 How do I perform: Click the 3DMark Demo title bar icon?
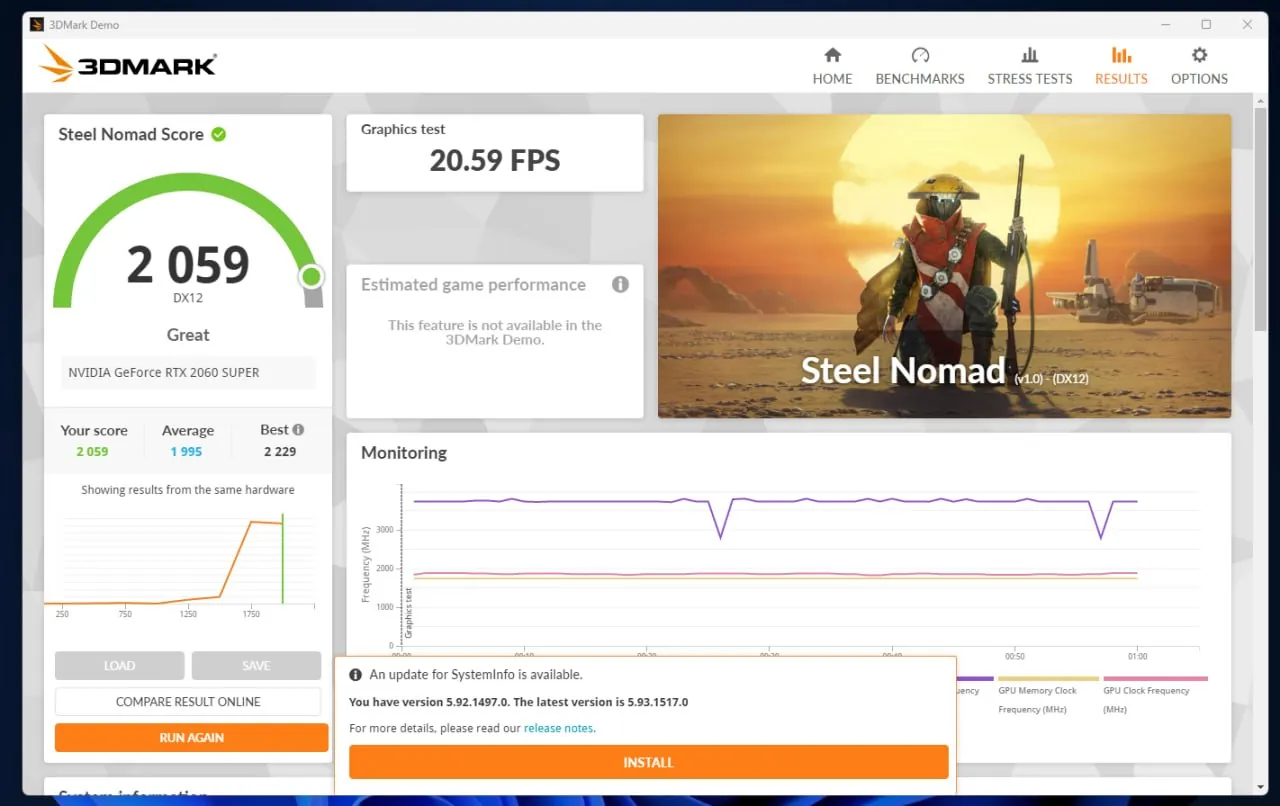tap(37, 24)
